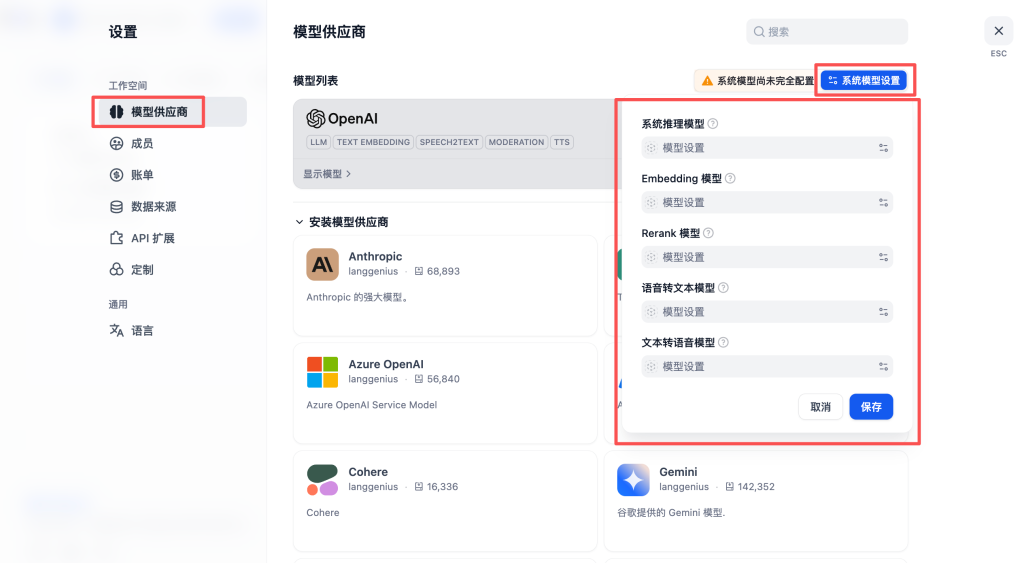Click the Cohere logo icon
The image size is (1024, 563).
[322, 480]
